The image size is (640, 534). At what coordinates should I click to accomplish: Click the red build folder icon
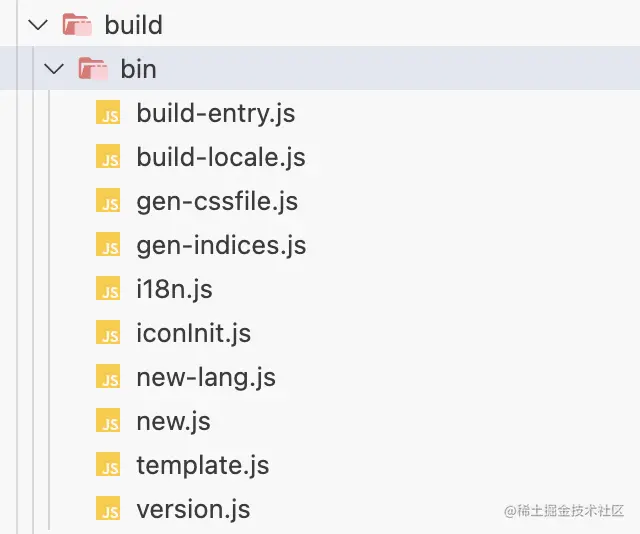click(76, 24)
